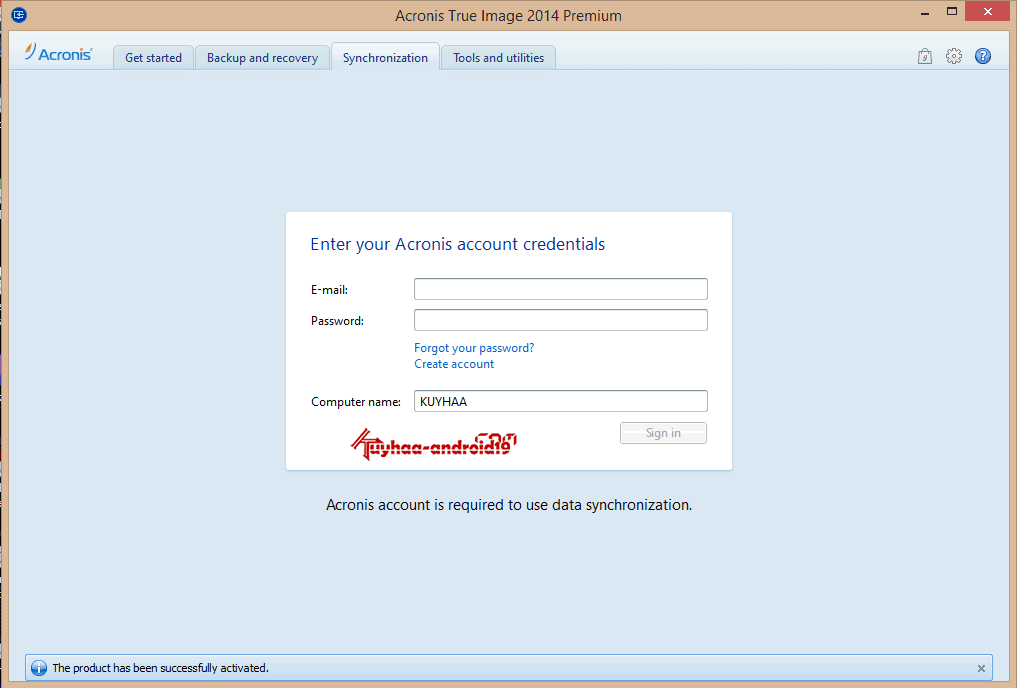
Task: Close the Acronis True Image window
Action: (988, 12)
